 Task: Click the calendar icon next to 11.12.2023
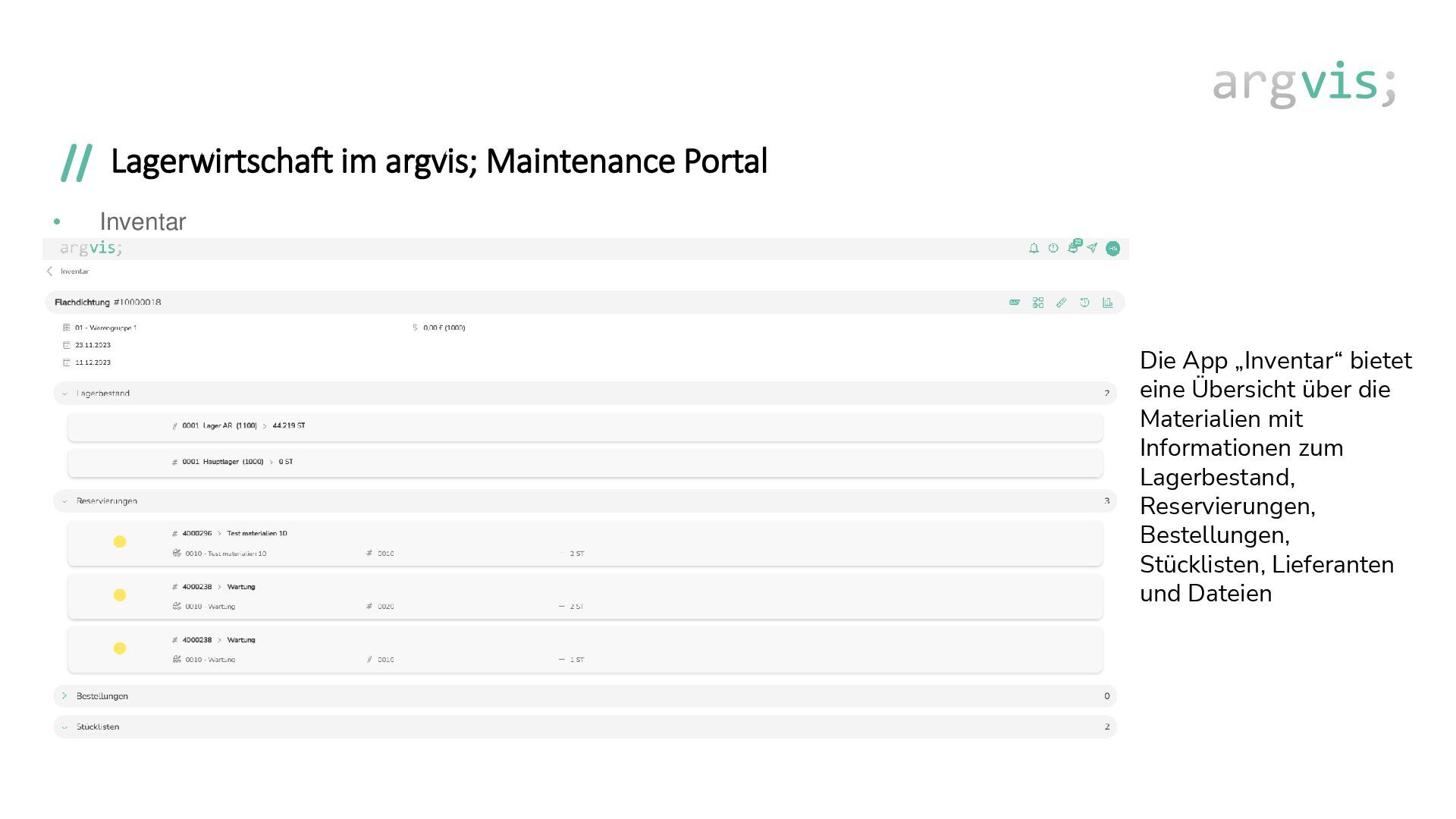coord(67,362)
